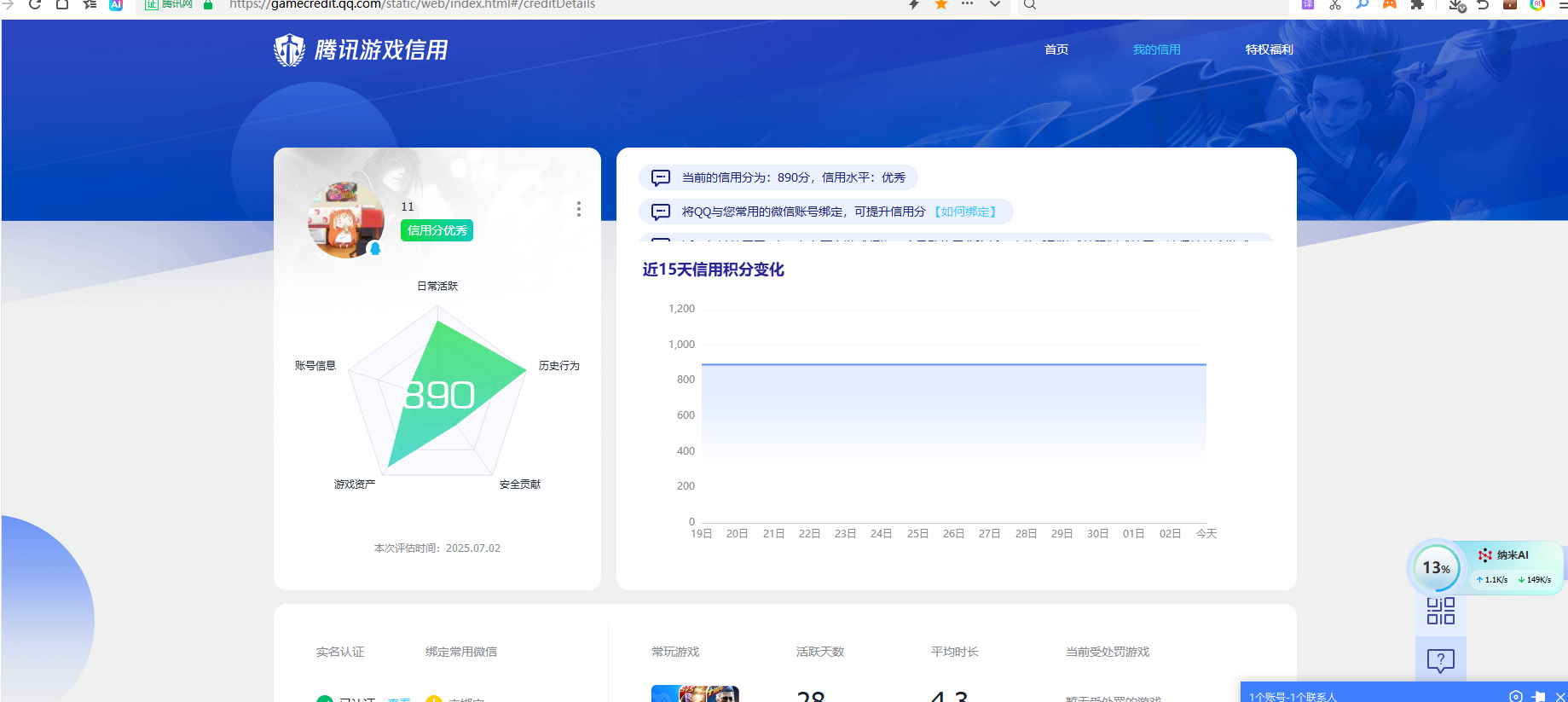Click the browser search magnifier icon
Viewport: 1568px width, 702px height.
[1030, 4]
